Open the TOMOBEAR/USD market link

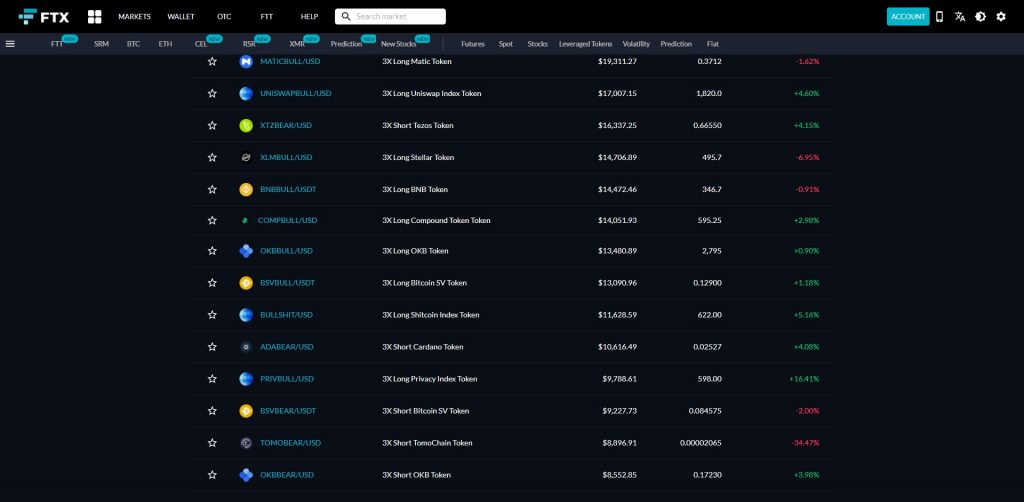pyautogui.click(x=291, y=443)
